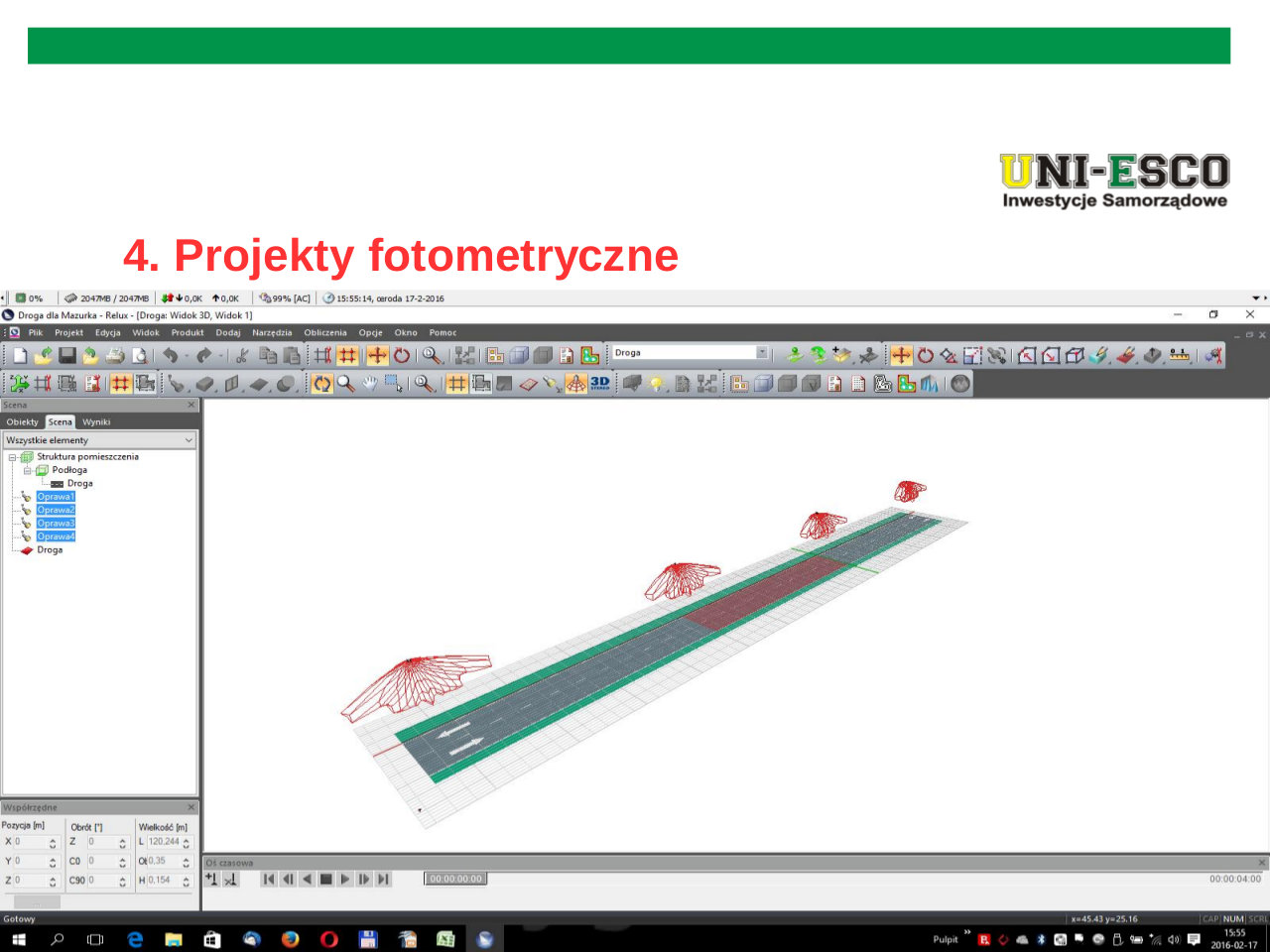Click the timeline play button
Image resolution: width=1270 pixels, height=952 pixels.
pyautogui.click(x=345, y=879)
